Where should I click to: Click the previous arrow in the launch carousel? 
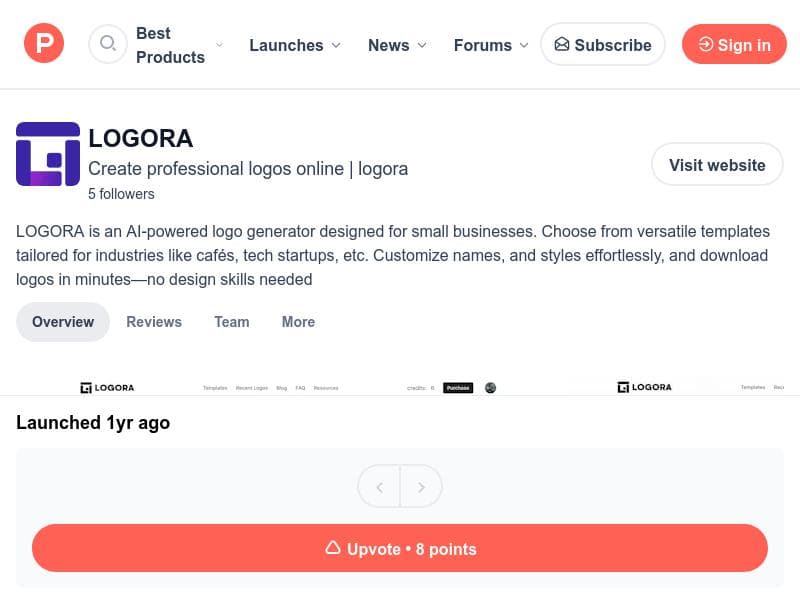379,487
